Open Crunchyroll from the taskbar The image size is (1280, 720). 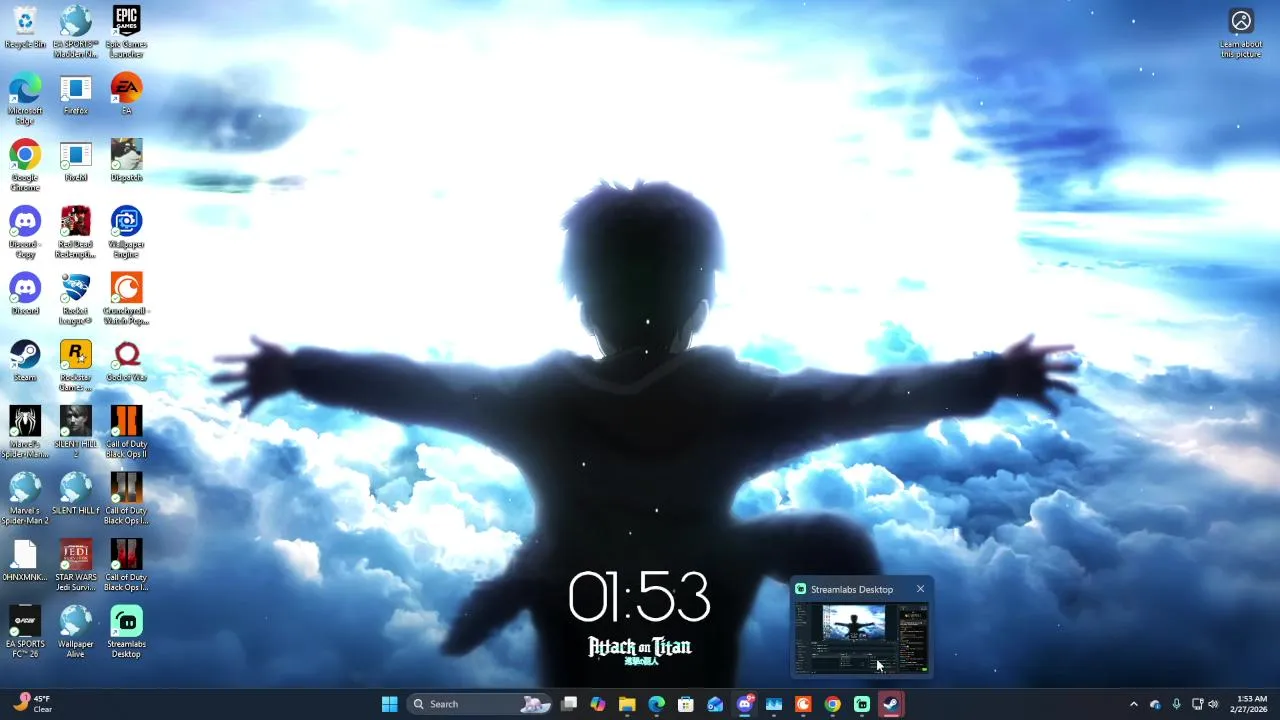(x=803, y=704)
